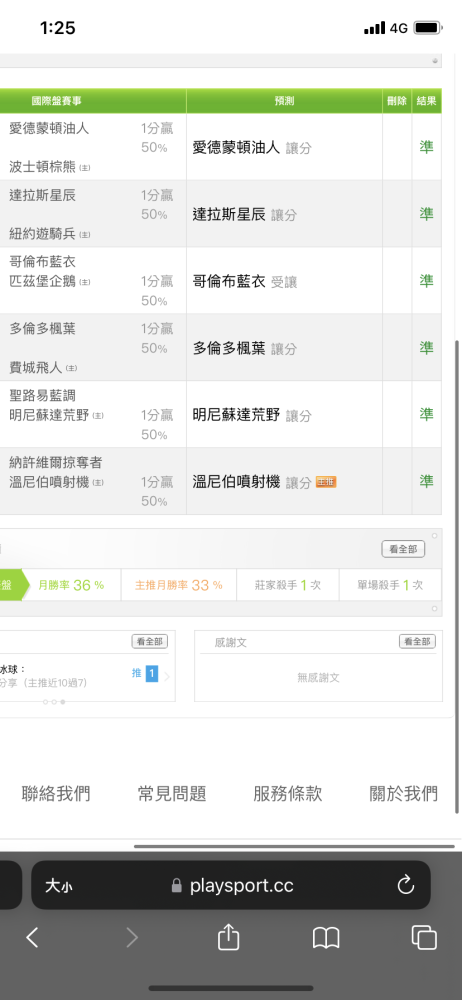
Task: Click the carousel pagination dots
Action: [x=54, y=702]
